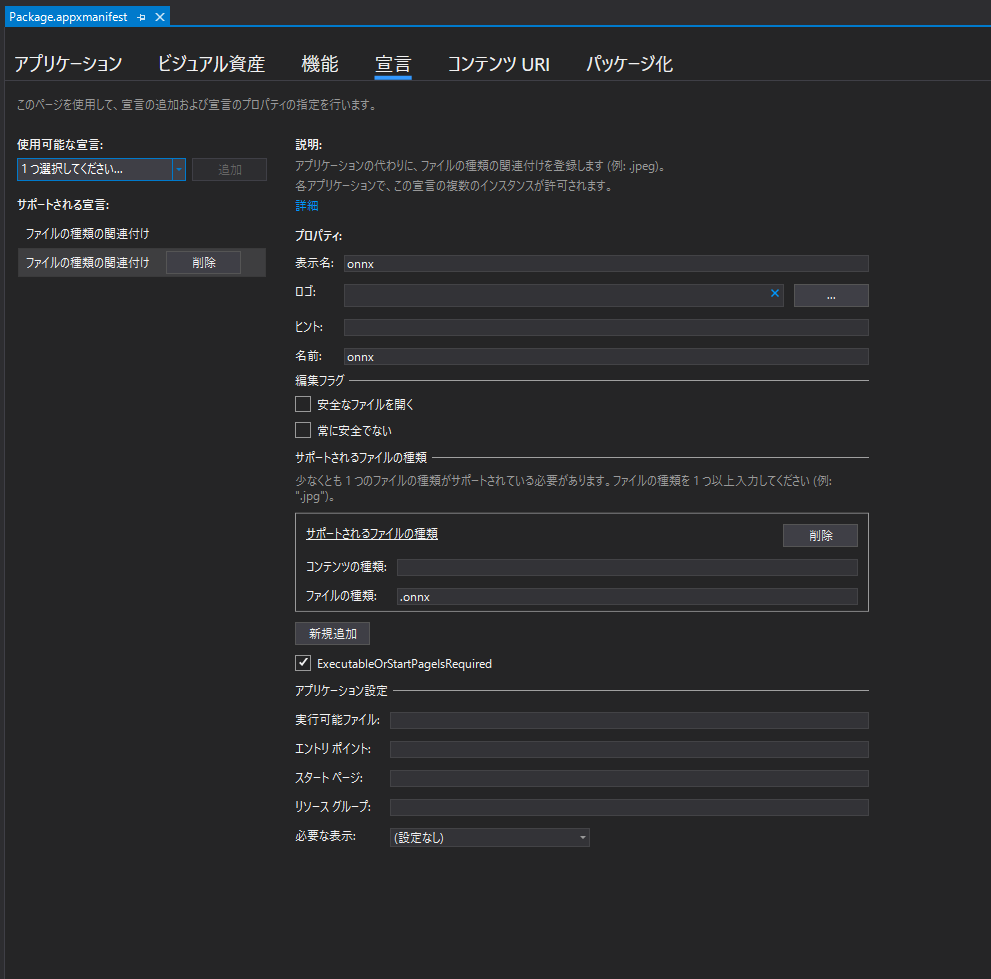
Task: Go to パッケージ化 tab
Action: coord(629,64)
